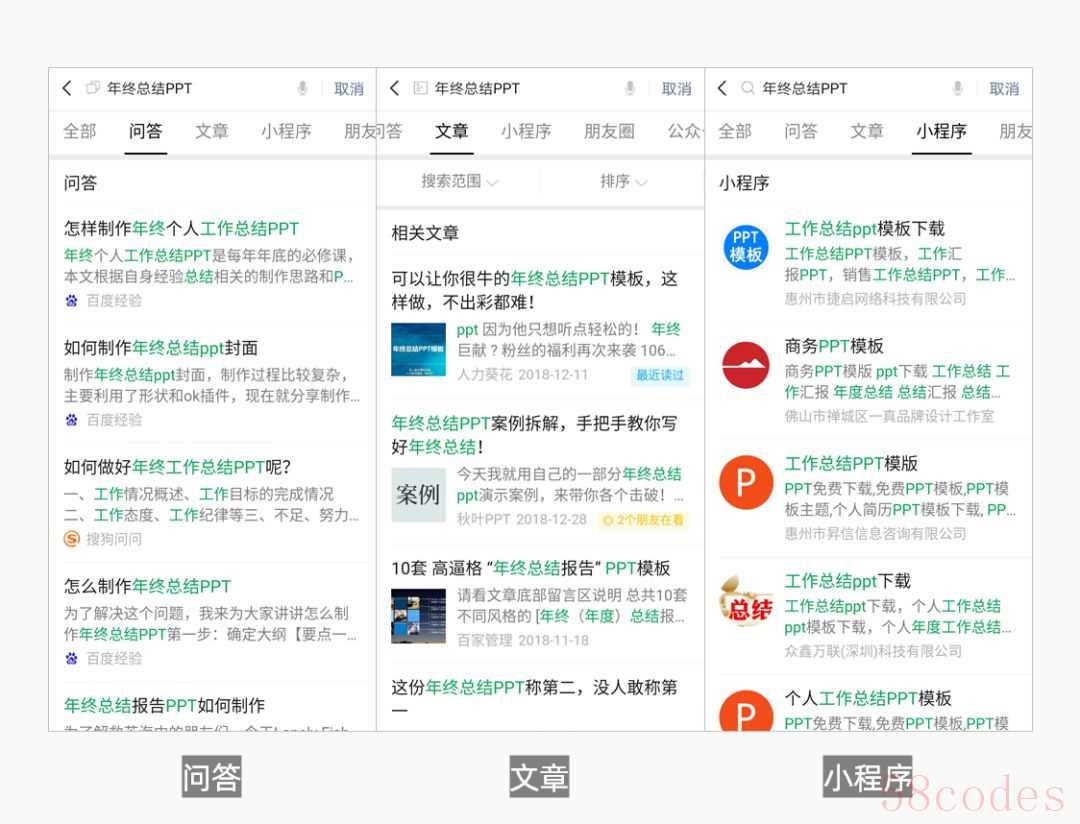Select 问答 tab in the 小程序 screen
Screen dimensions: 1080x824
click(801, 131)
